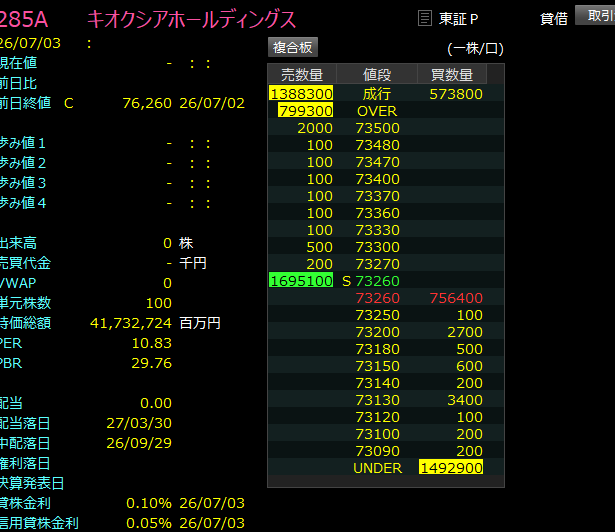Click the ex-dividend date 27/03/30

click(139, 423)
